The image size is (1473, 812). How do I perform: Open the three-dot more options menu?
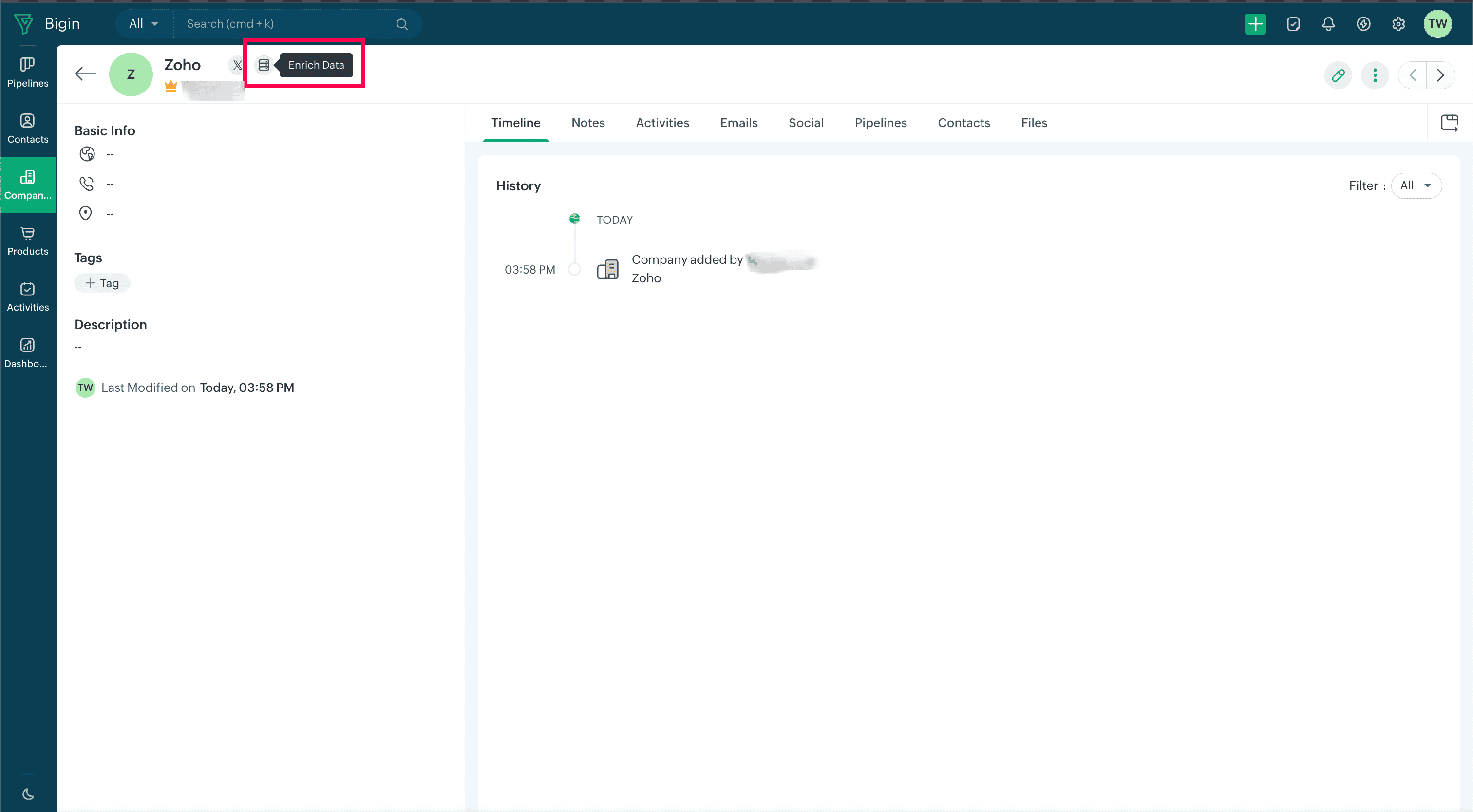(1375, 75)
